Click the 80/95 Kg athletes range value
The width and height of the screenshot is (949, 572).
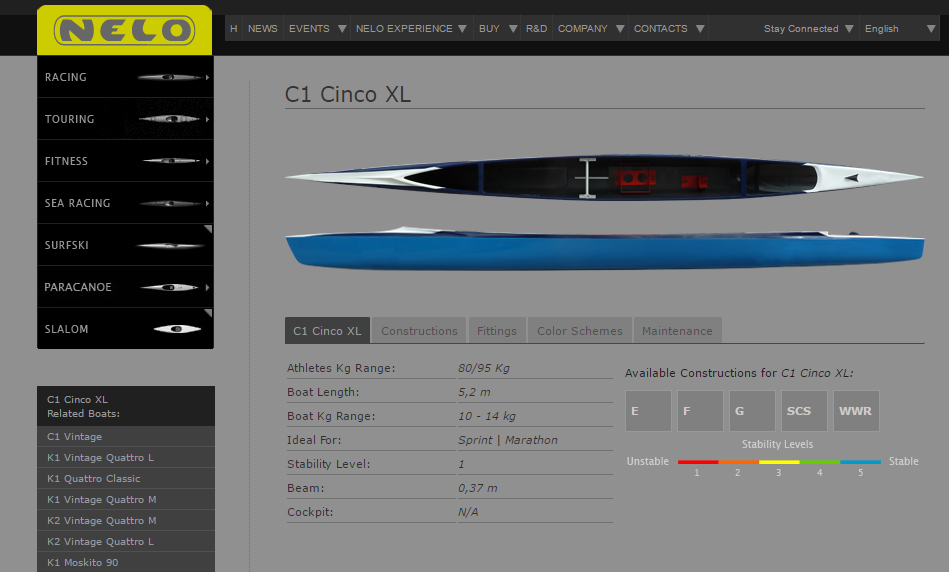click(484, 368)
